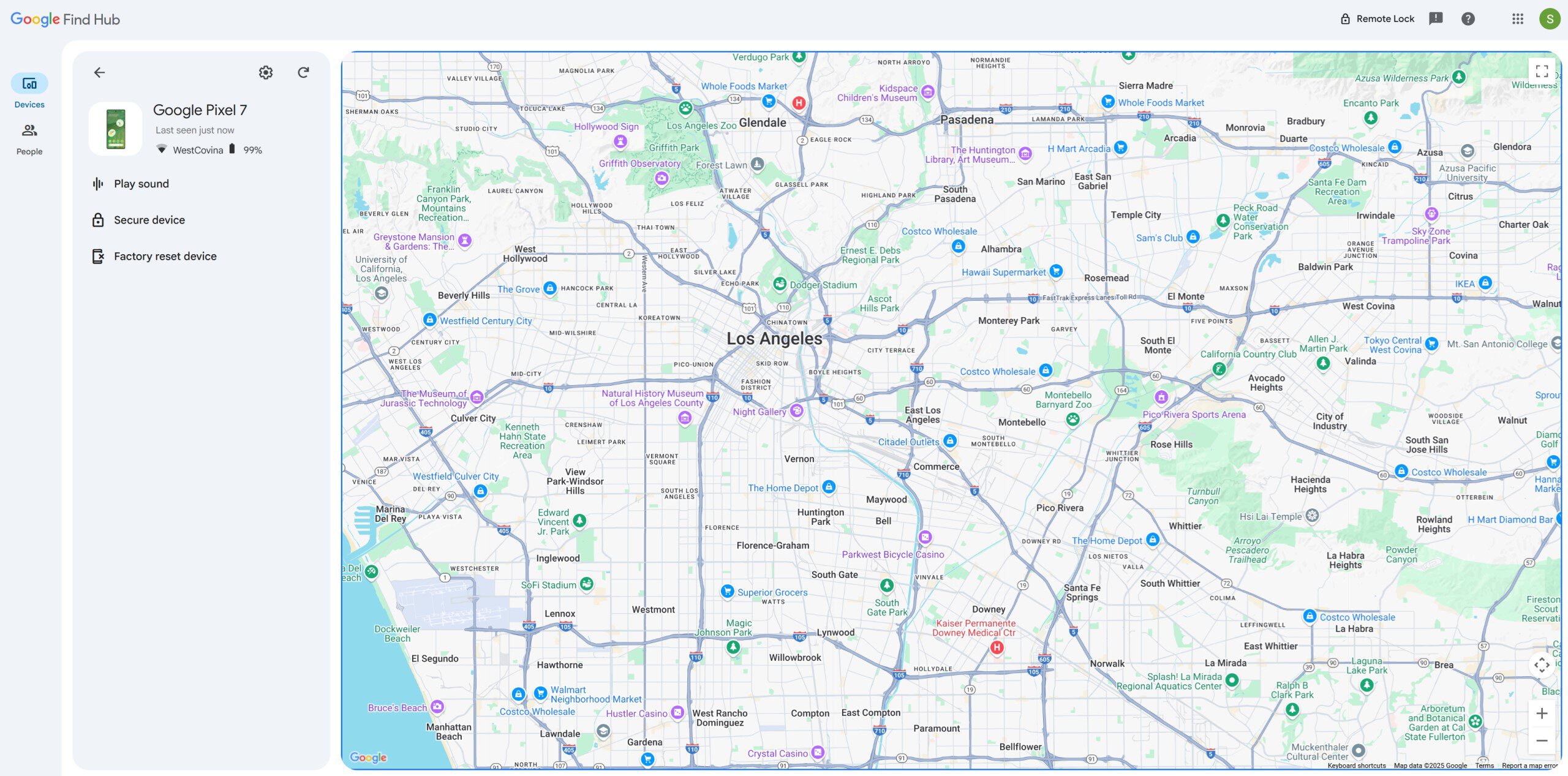Click the Google Pixel 7 thumbnail

116,129
